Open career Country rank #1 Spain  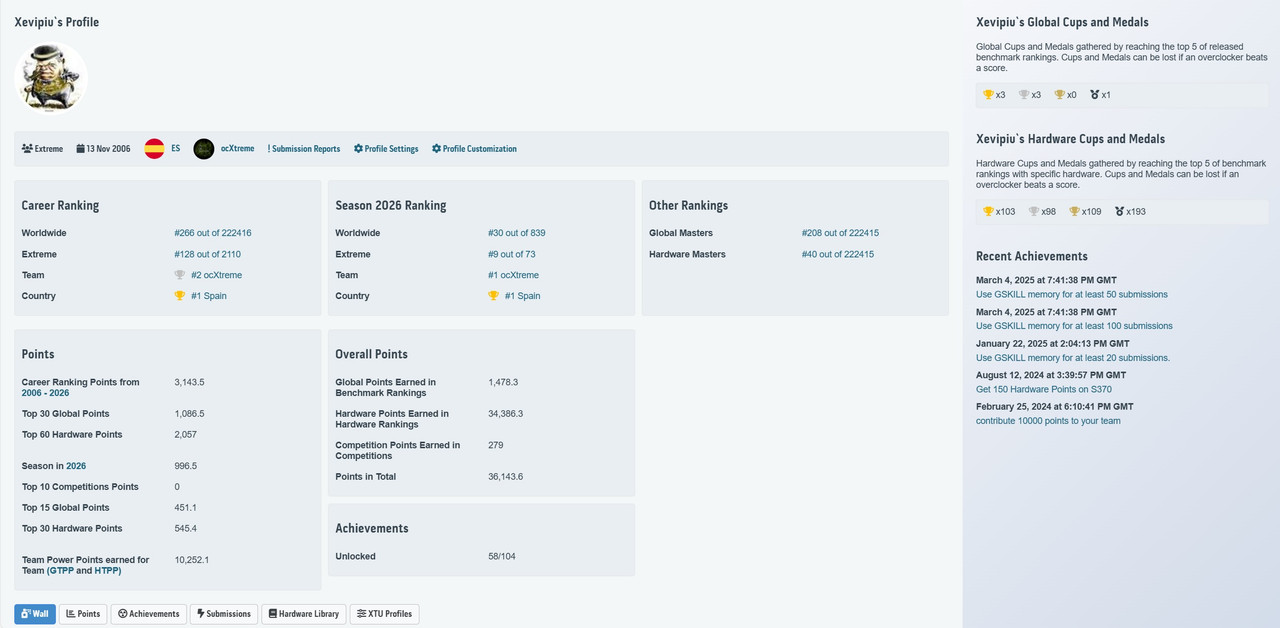tap(209, 296)
